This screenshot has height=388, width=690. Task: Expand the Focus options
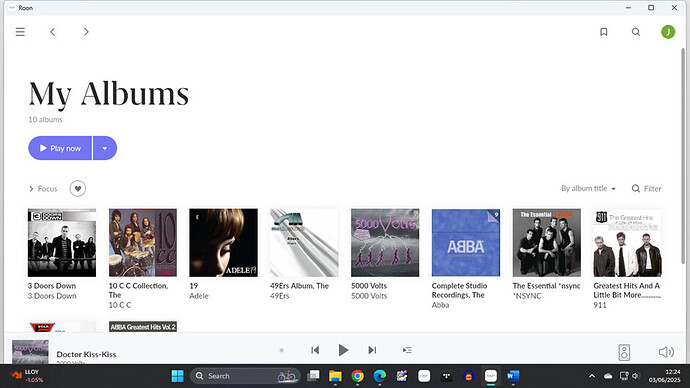[43, 189]
